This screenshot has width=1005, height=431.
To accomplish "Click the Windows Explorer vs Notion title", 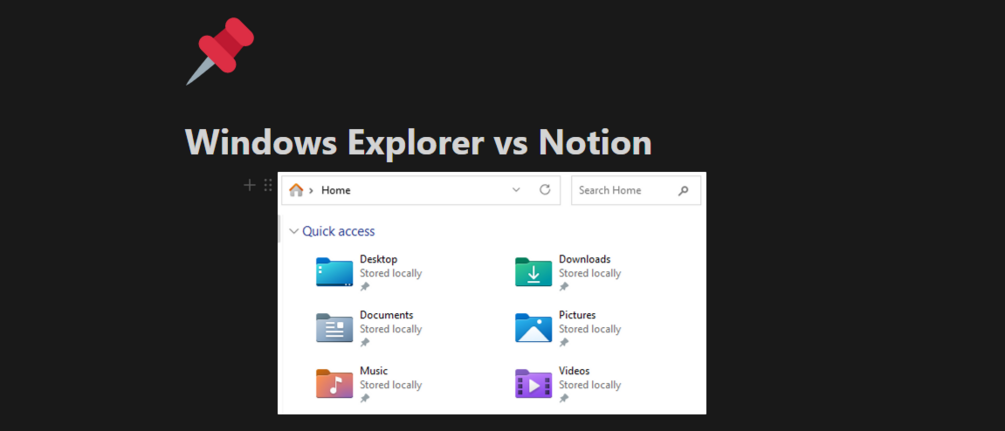I will click(419, 142).
